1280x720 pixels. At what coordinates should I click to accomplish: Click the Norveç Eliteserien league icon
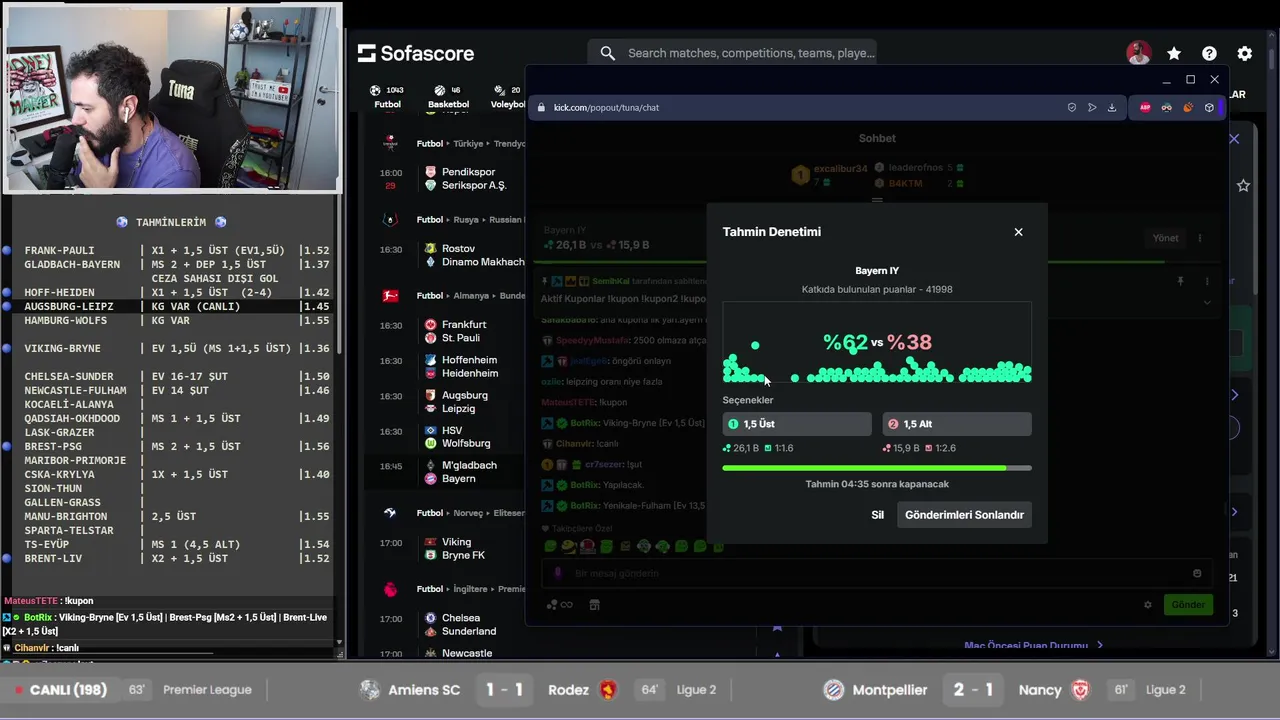[x=391, y=513]
